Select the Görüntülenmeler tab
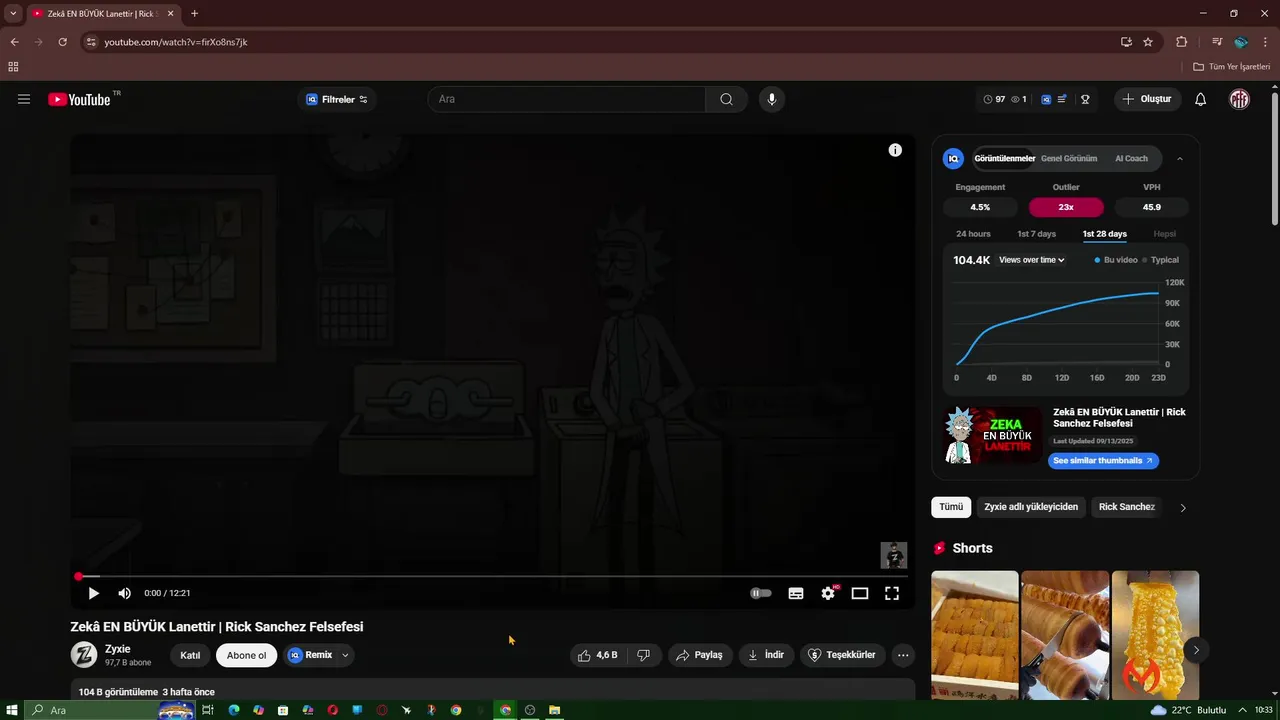 pyautogui.click(x=1004, y=158)
